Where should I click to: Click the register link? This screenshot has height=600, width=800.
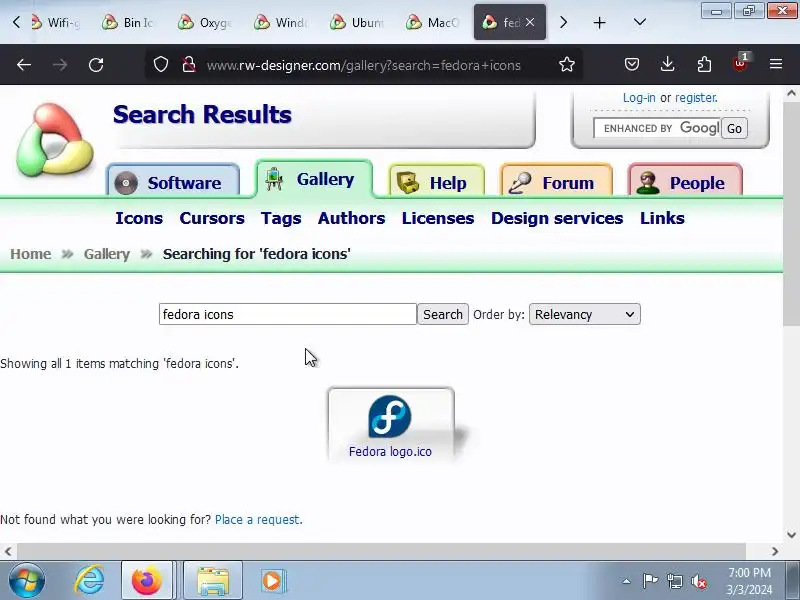click(x=696, y=97)
